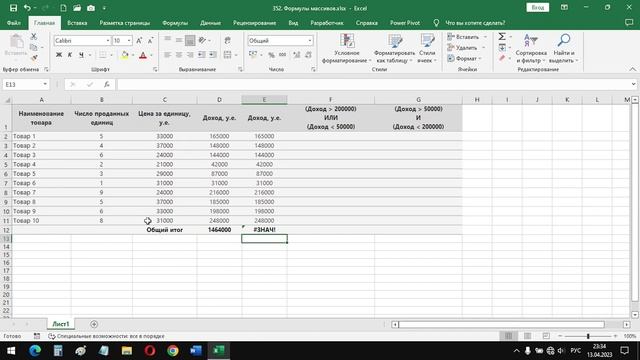Increase font size
The width and height of the screenshot is (640, 360).
pyautogui.click(x=139, y=40)
